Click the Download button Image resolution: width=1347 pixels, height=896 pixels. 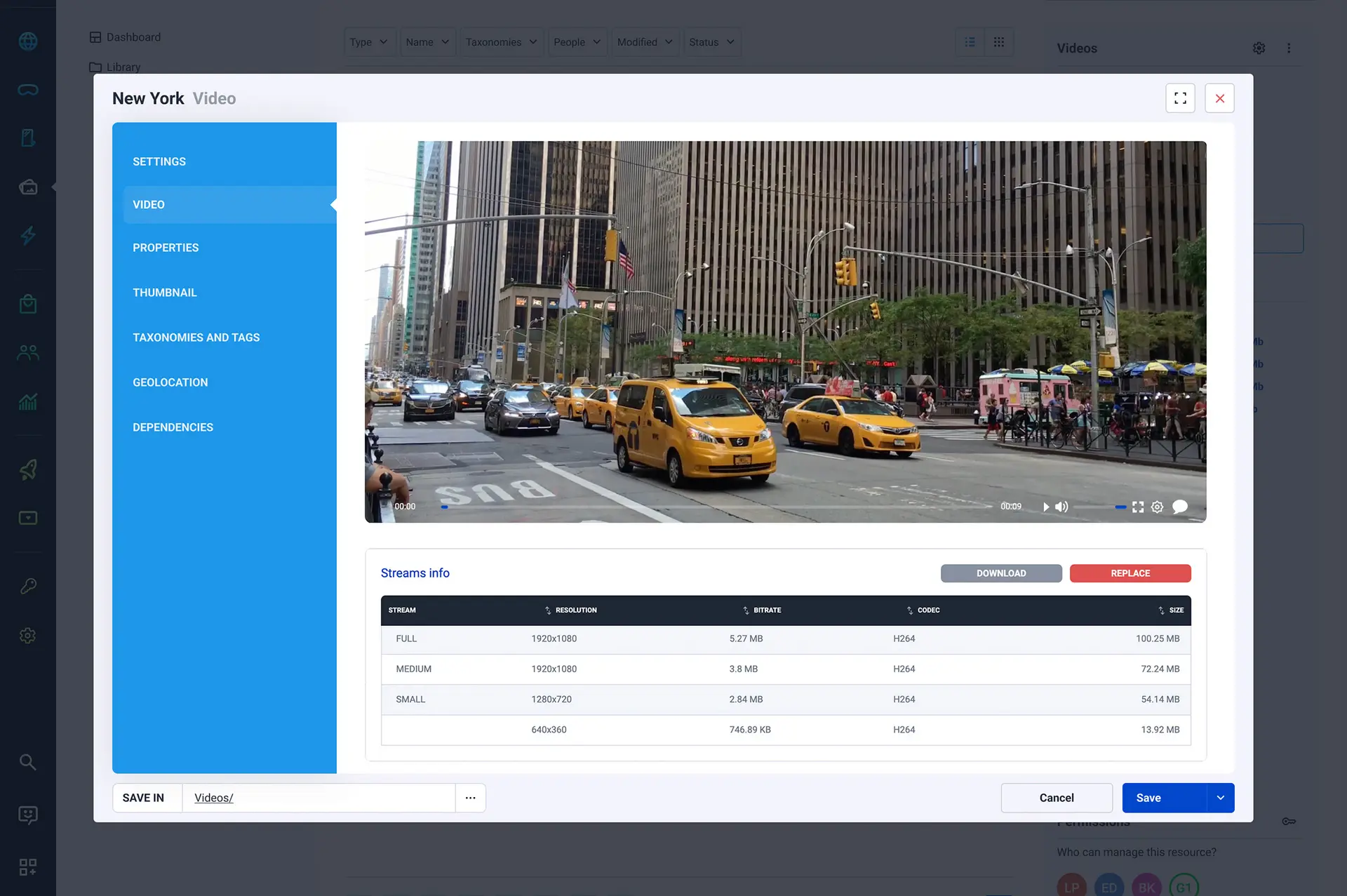click(x=1001, y=573)
